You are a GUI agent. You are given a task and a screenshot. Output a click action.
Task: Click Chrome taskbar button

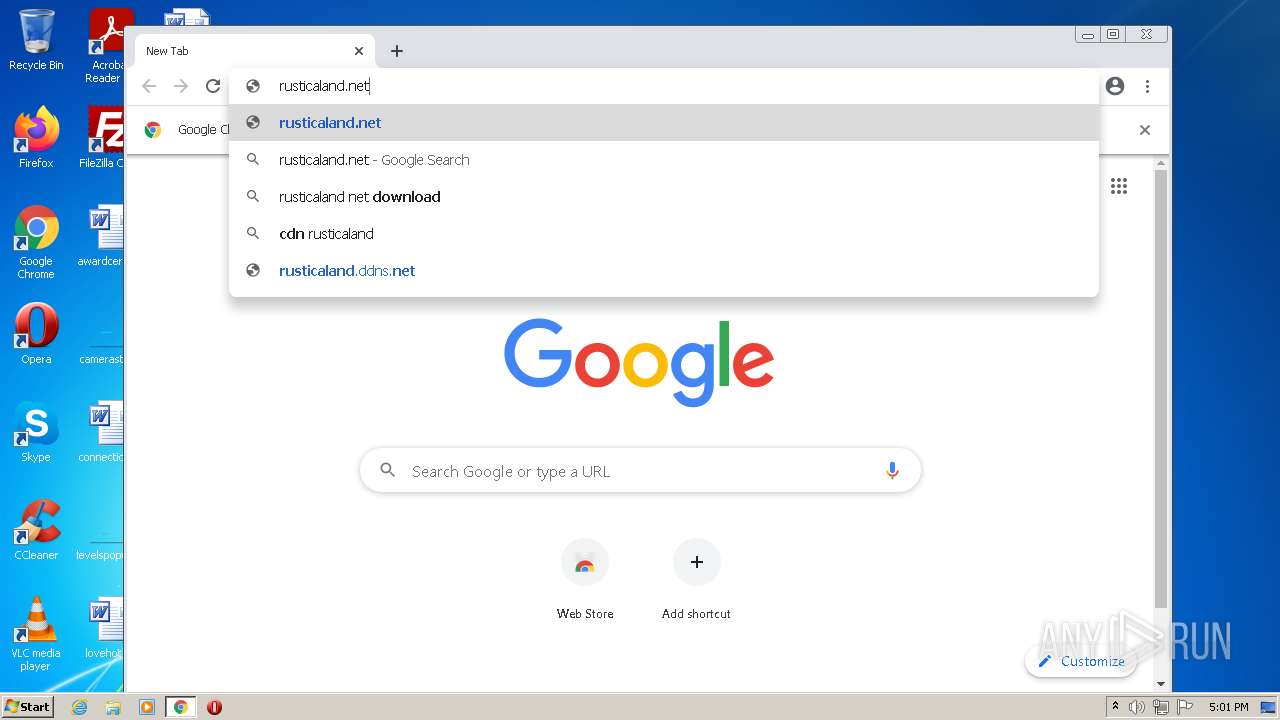click(x=180, y=707)
